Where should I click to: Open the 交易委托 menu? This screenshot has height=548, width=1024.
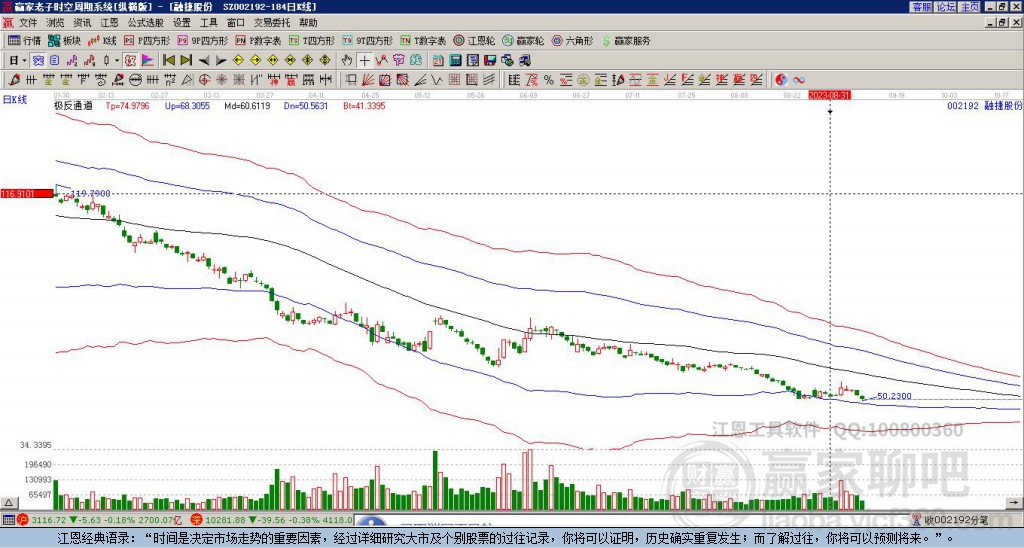272,23
